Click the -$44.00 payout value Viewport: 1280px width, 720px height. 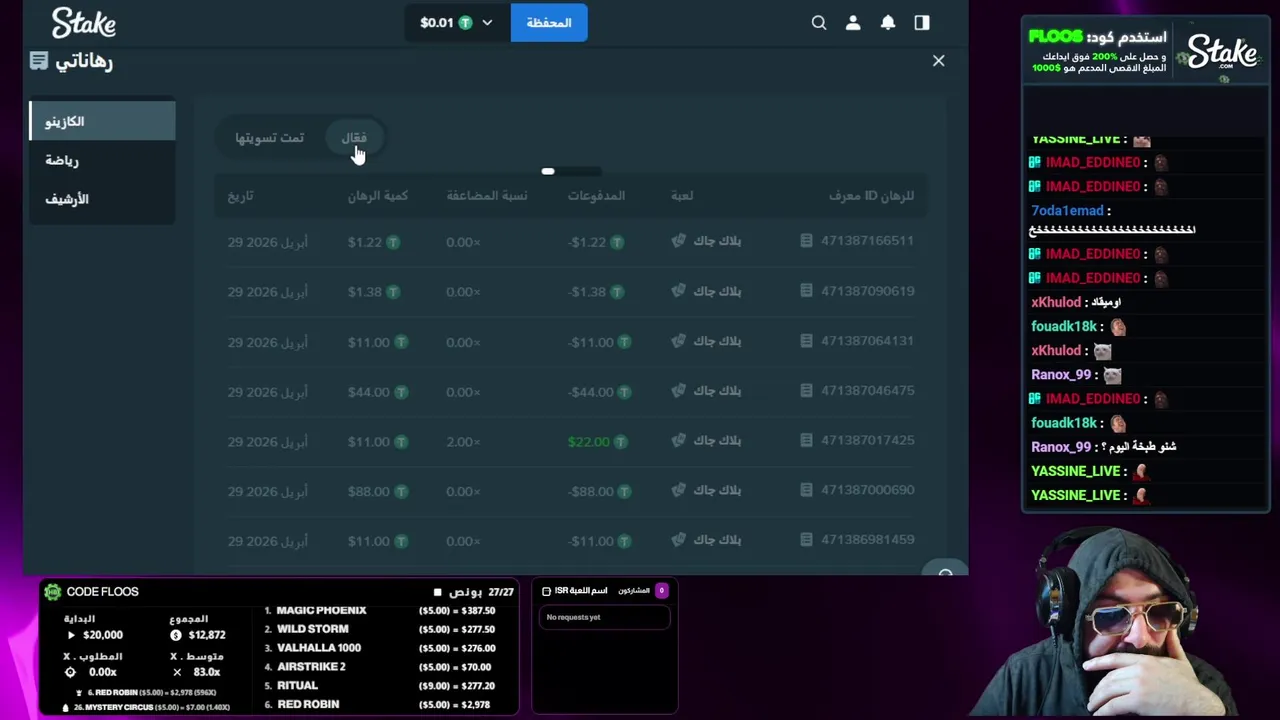590,392
